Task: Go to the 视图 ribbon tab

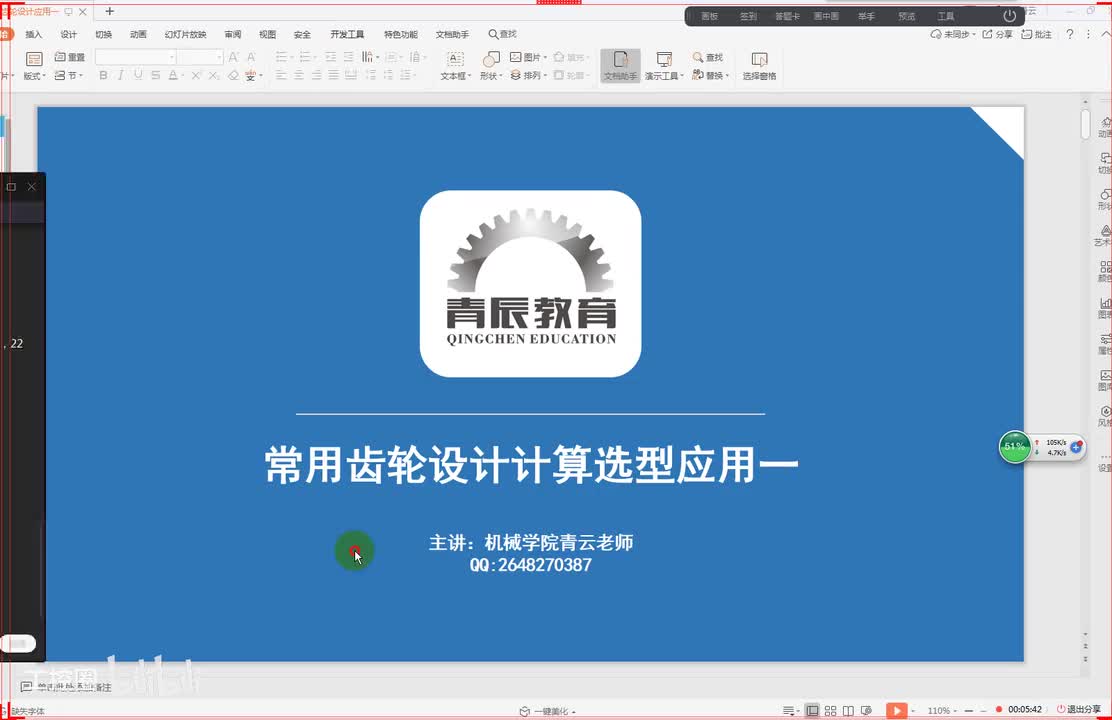Action: pyautogui.click(x=267, y=34)
